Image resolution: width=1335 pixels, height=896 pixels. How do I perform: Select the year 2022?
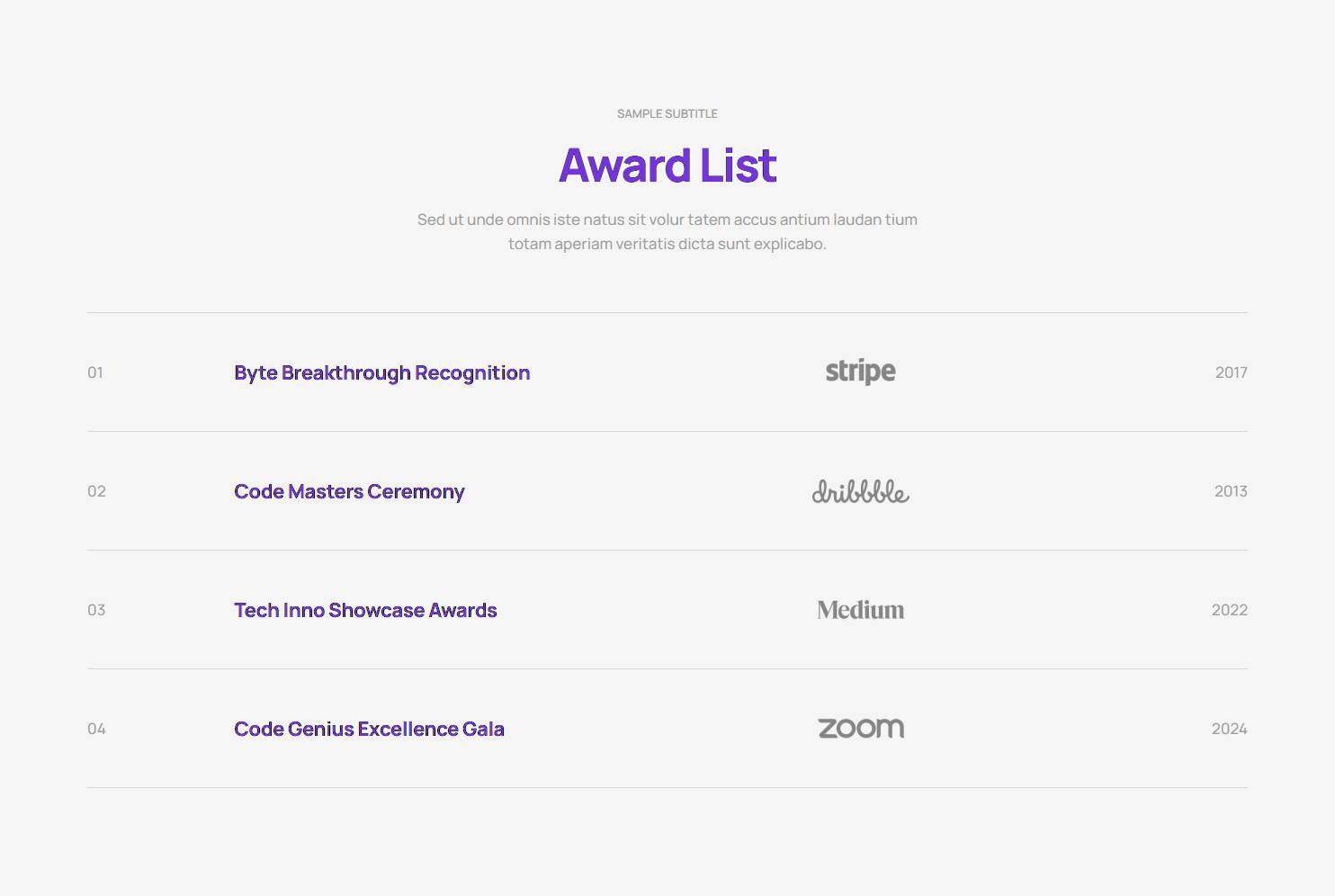point(1229,610)
